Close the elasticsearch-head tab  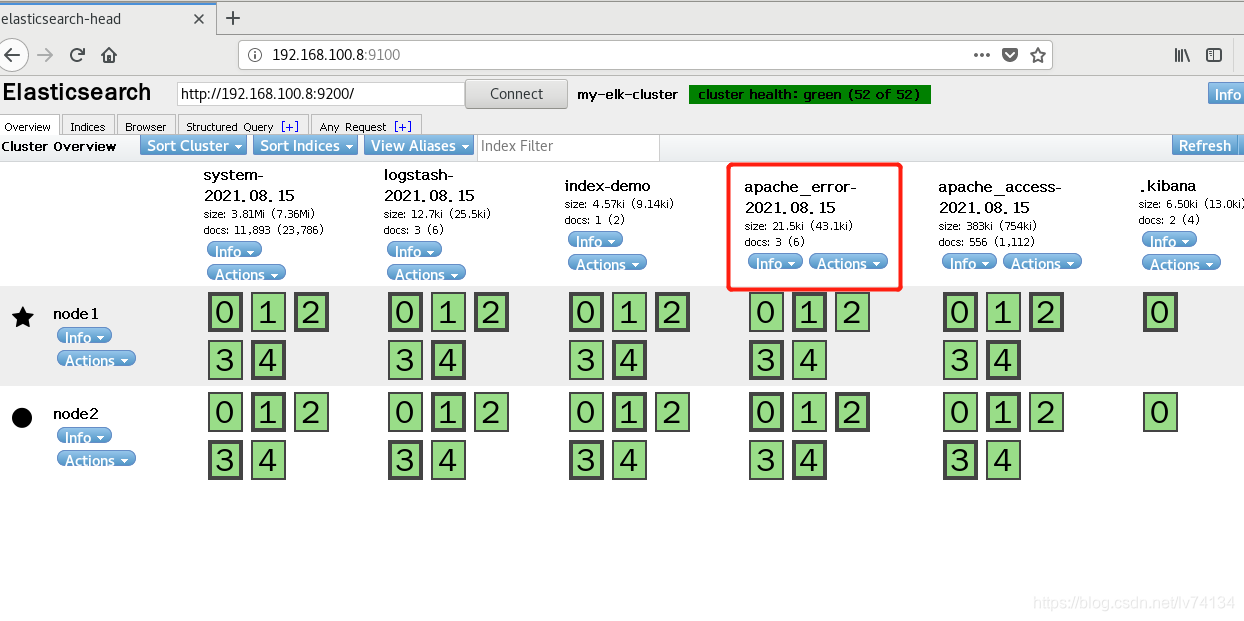coord(200,18)
